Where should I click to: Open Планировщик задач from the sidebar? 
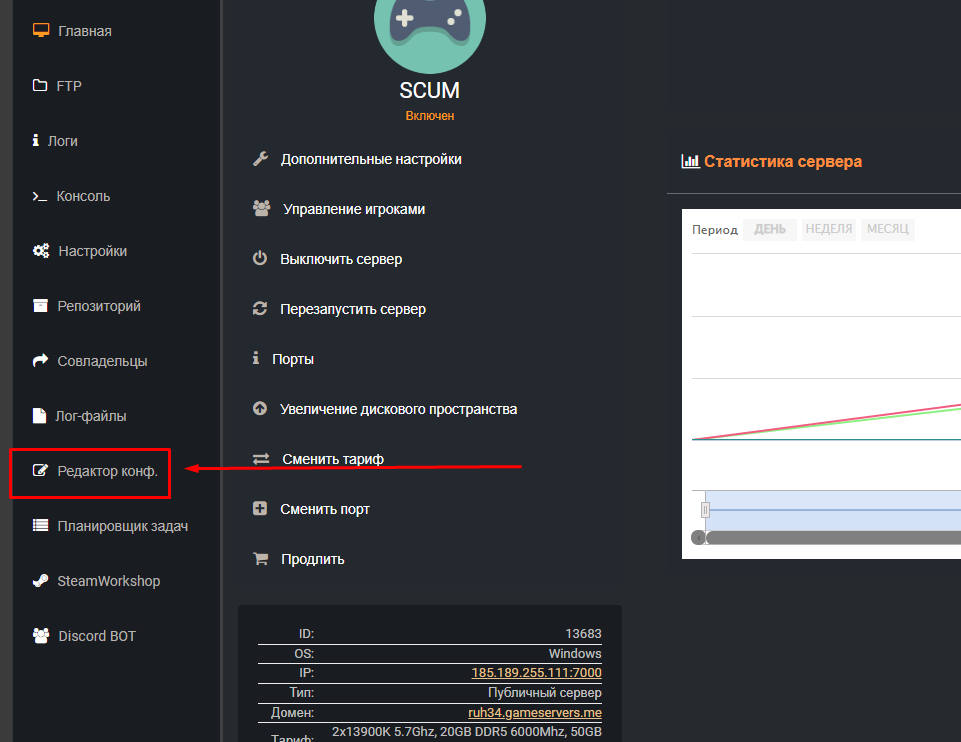(122, 526)
